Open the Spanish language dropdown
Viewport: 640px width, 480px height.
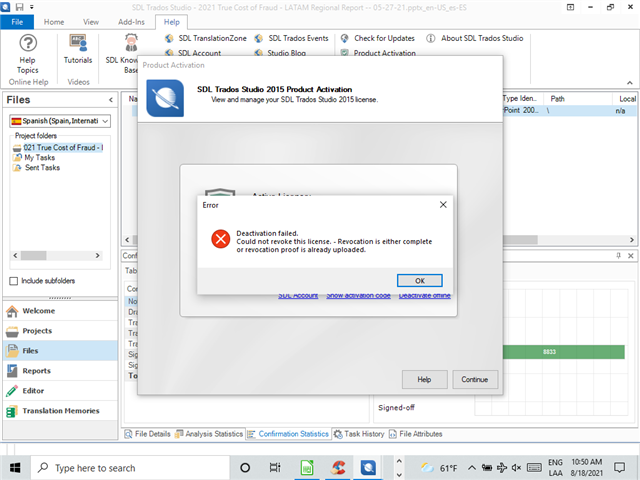[x=60, y=121]
